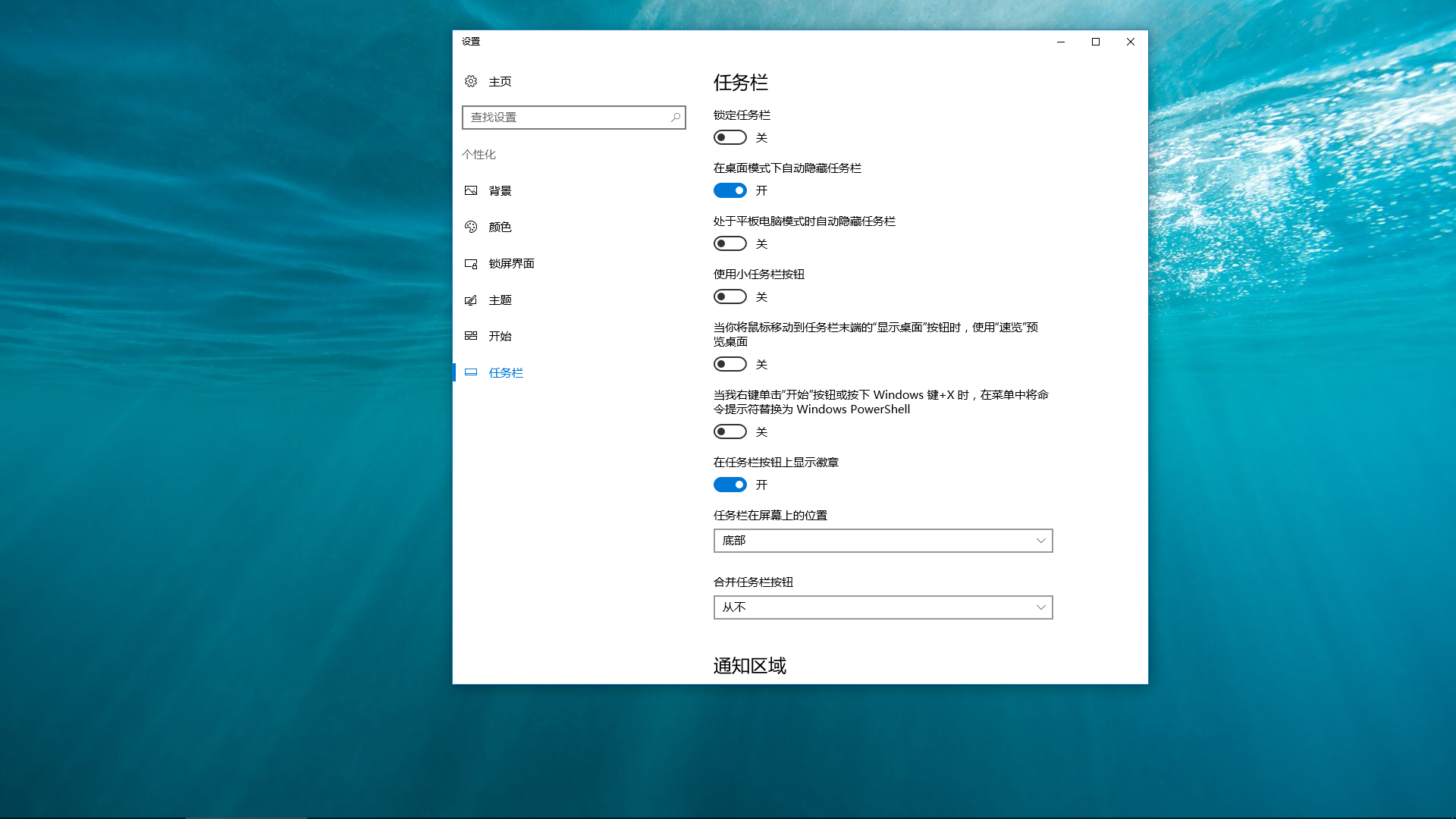Expand the 从不 combo box chevron
The height and width of the screenshot is (819, 1456).
1040,607
